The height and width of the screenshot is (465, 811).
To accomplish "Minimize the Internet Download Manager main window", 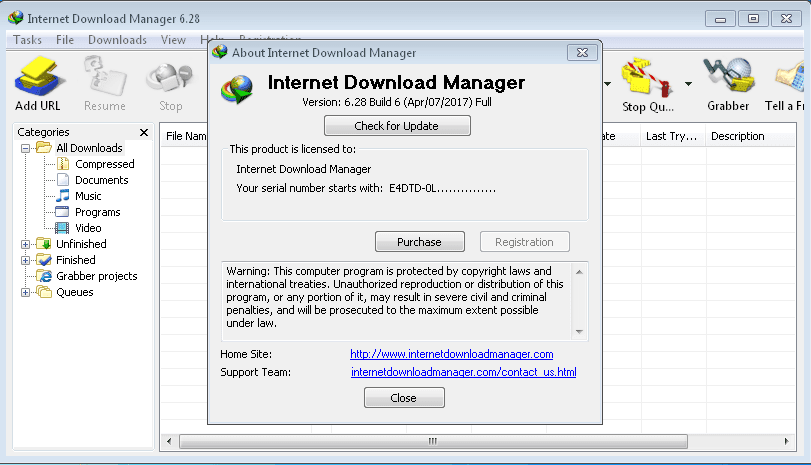I will [720, 19].
